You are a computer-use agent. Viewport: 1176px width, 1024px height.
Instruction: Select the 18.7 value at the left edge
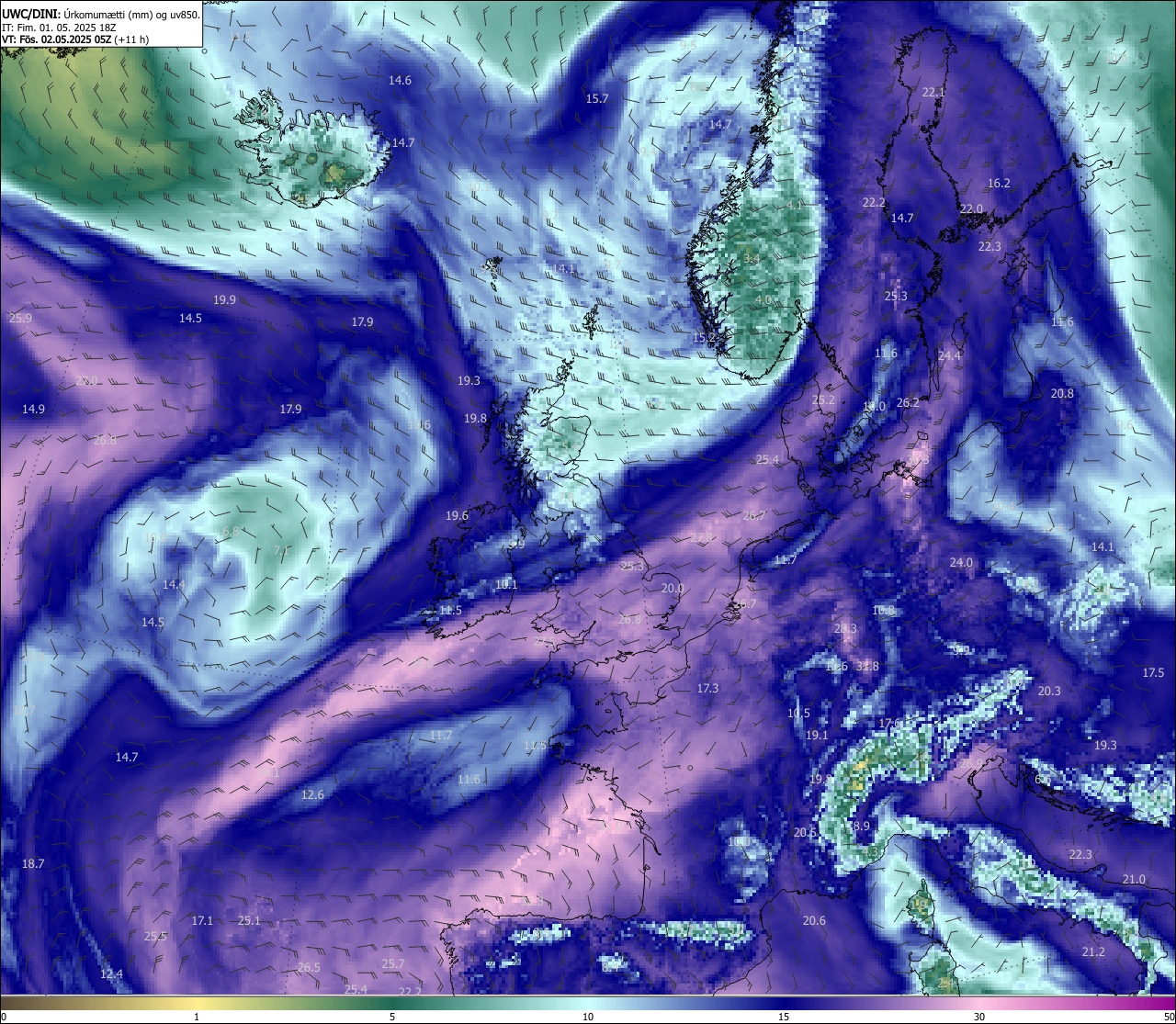(x=33, y=864)
